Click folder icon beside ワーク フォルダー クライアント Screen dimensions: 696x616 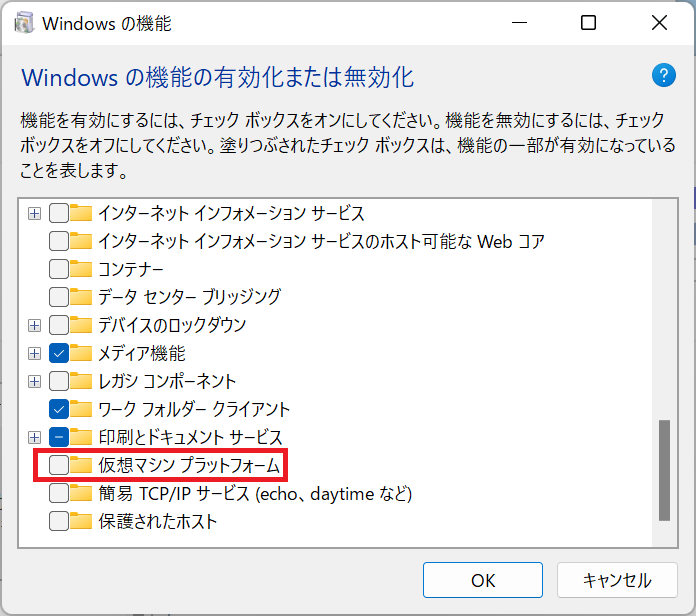pos(81,409)
